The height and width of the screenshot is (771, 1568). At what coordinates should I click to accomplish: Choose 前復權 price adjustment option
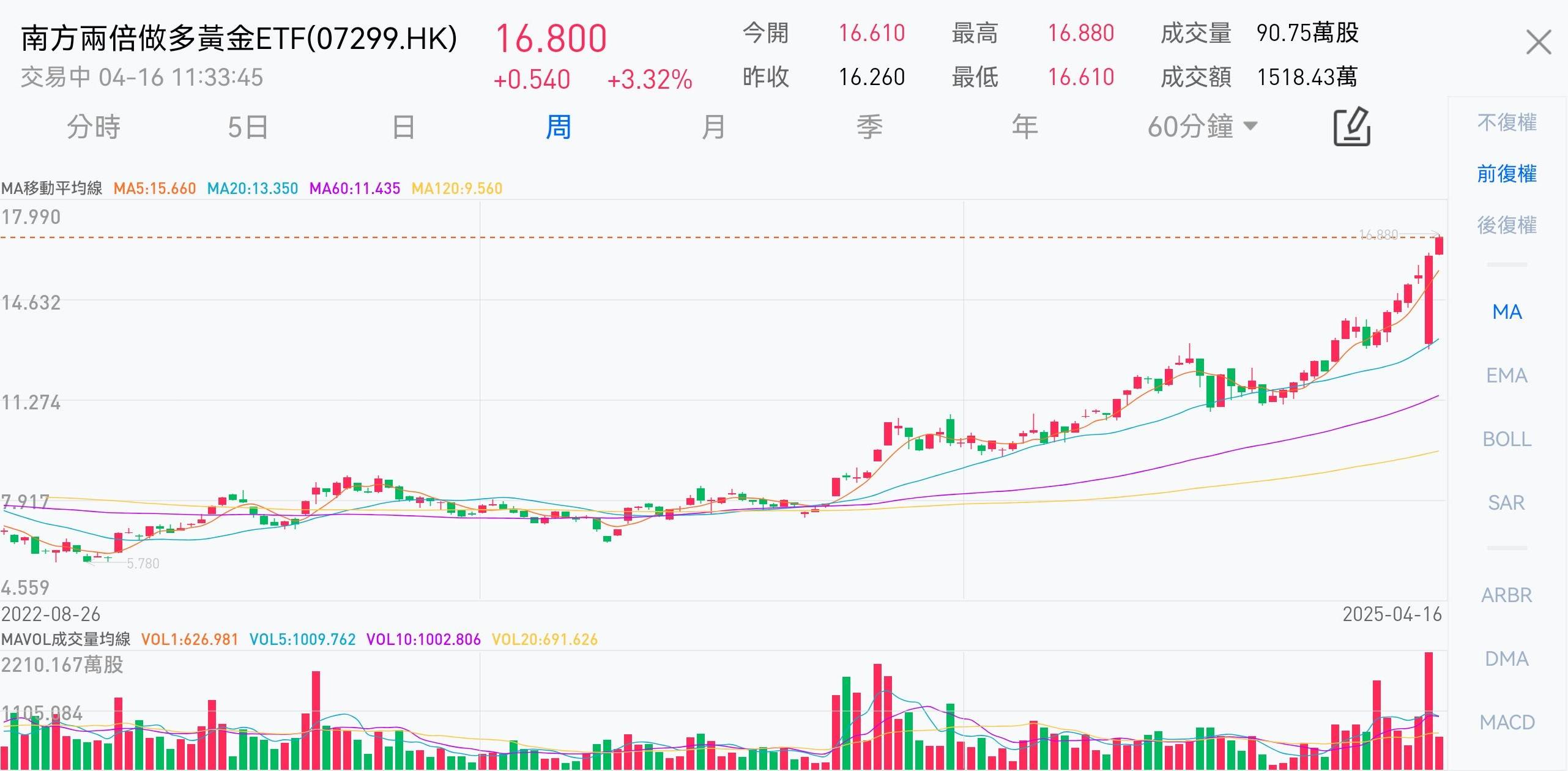tap(1507, 174)
